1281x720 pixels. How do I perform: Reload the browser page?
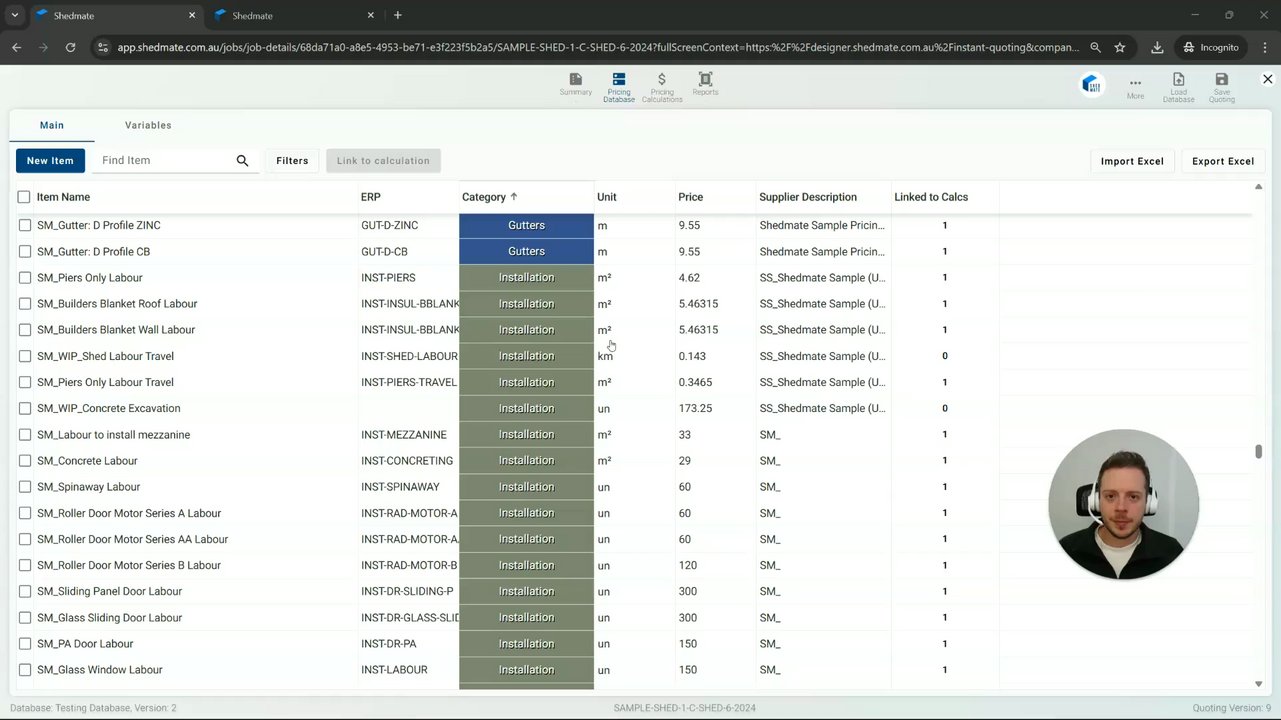pyautogui.click(x=70, y=47)
